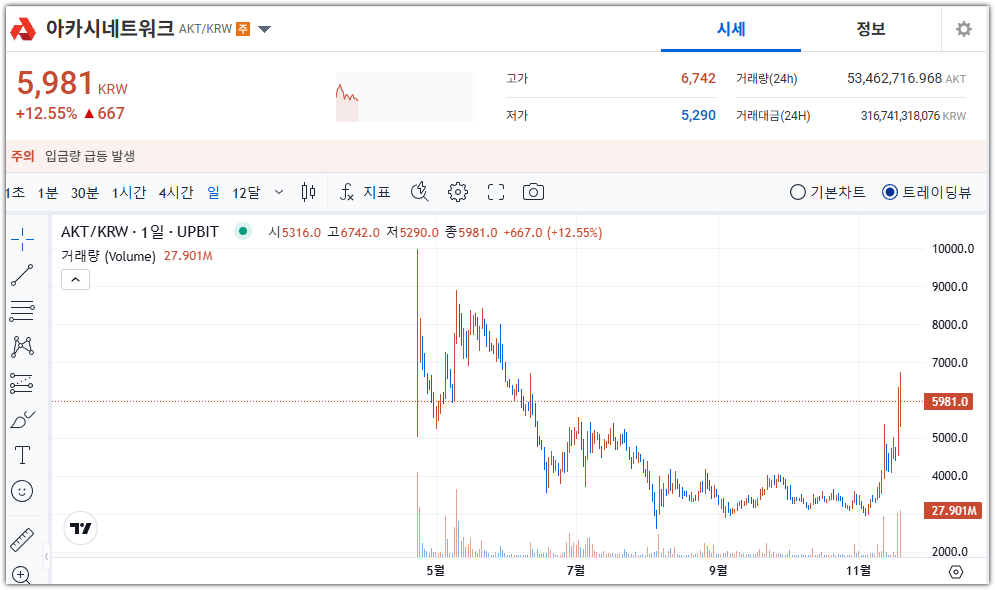
Task: Change the candlestick chart style
Action: click(x=308, y=192)
